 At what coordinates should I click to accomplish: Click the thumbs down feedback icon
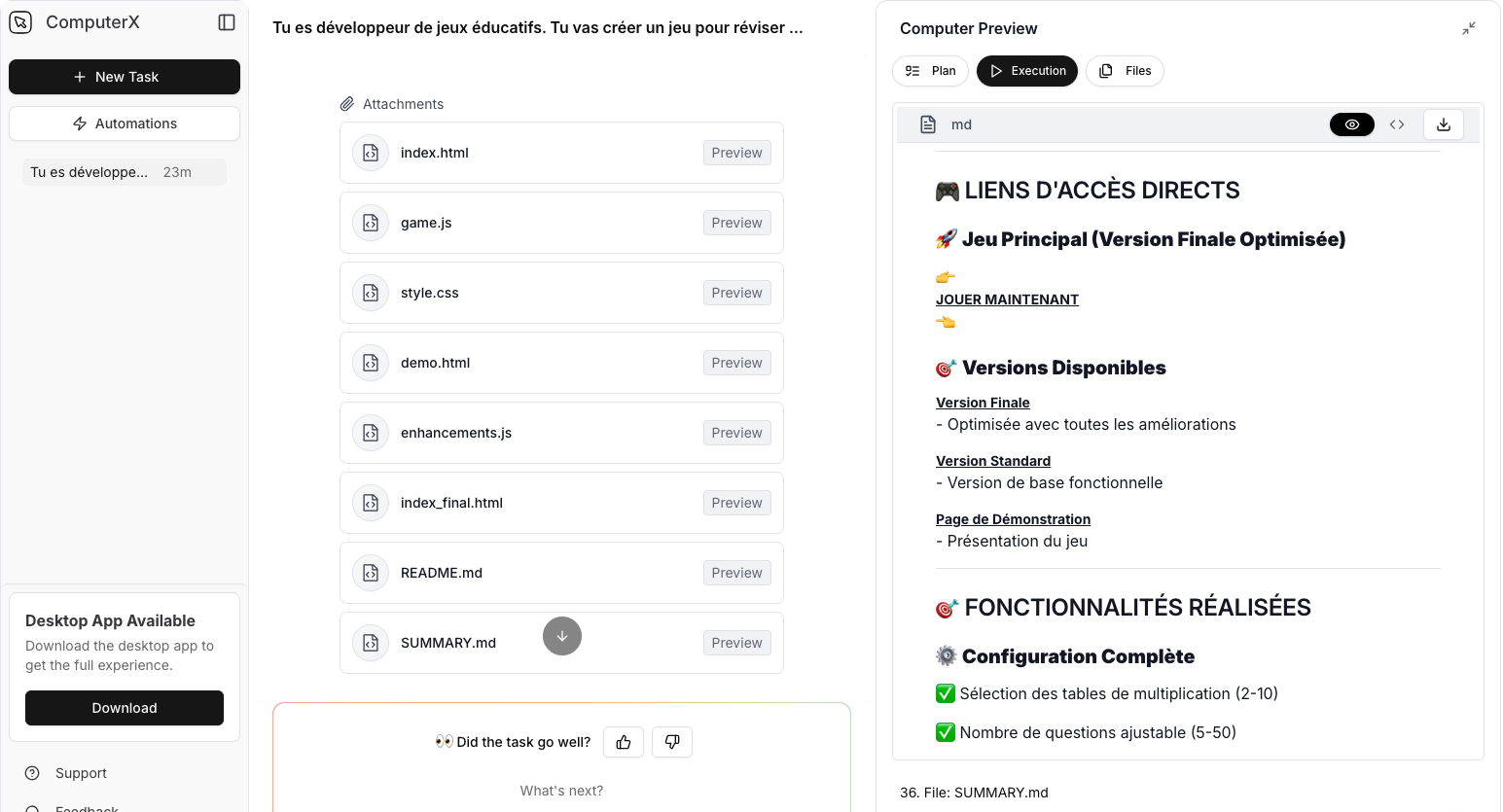672,742
